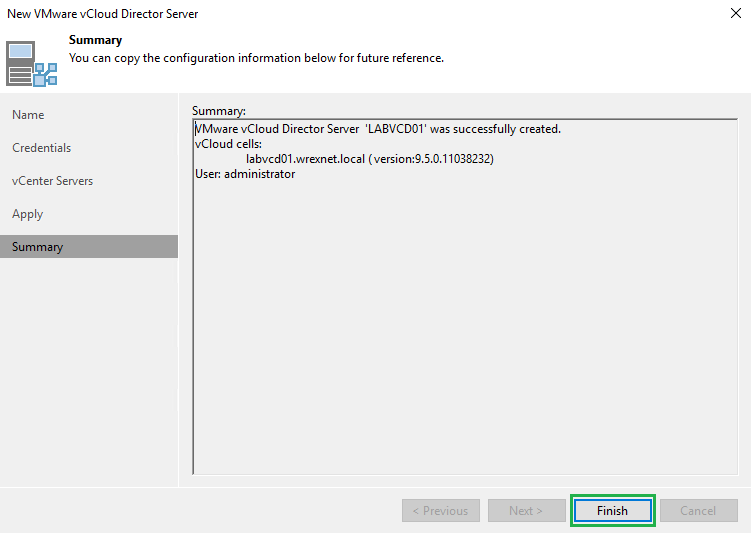The width and height of the screenshot is (751, 533).
Task: Click the 'Summary:' label above text box
Action: pyautogui.click(x=218, y=110)
